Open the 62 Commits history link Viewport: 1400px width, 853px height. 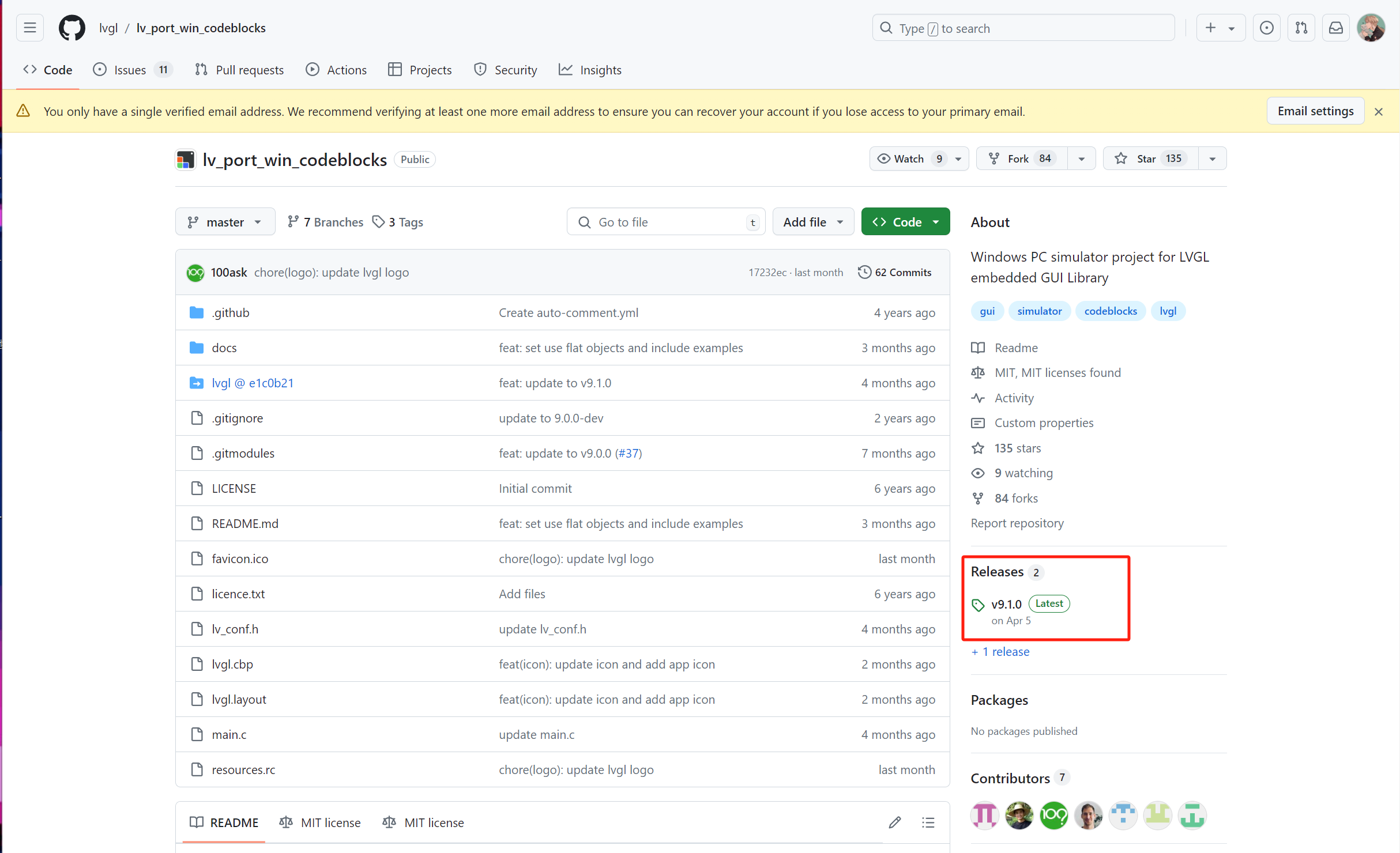(x=895, y=272)
